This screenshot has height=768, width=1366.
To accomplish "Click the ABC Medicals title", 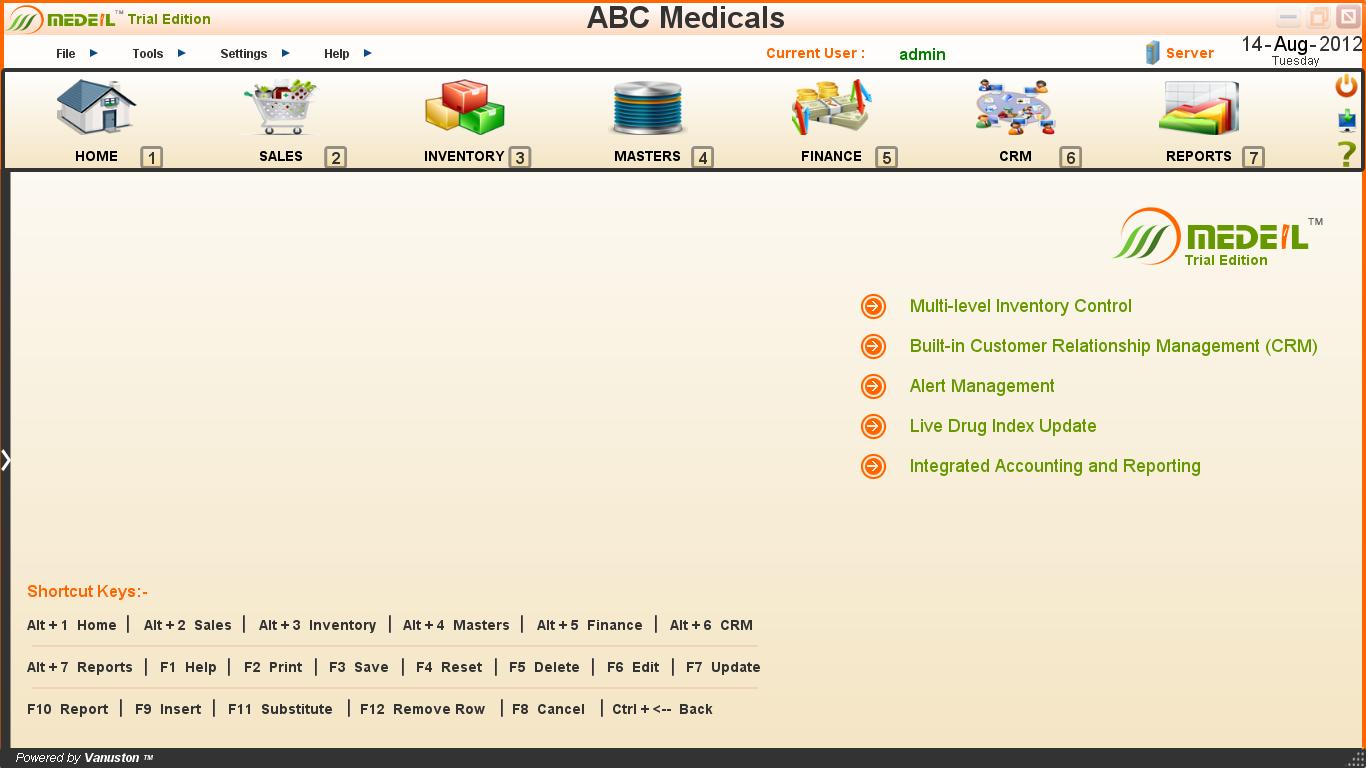I will 686,18.
